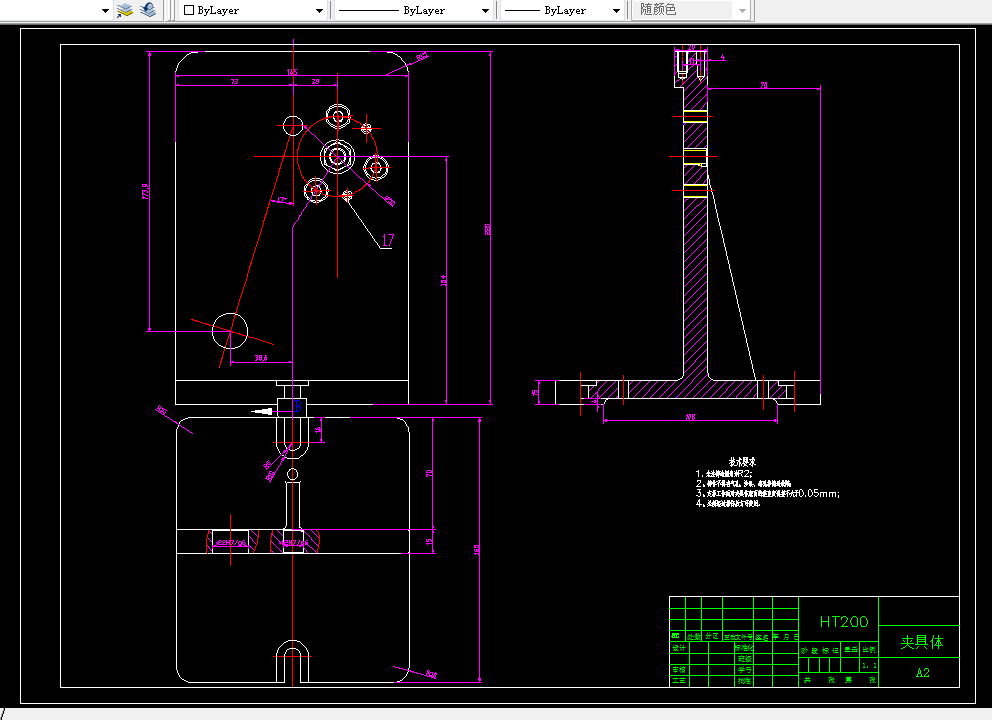
Task: Click the 技术要求 heading text
Action: coord(741,462)
